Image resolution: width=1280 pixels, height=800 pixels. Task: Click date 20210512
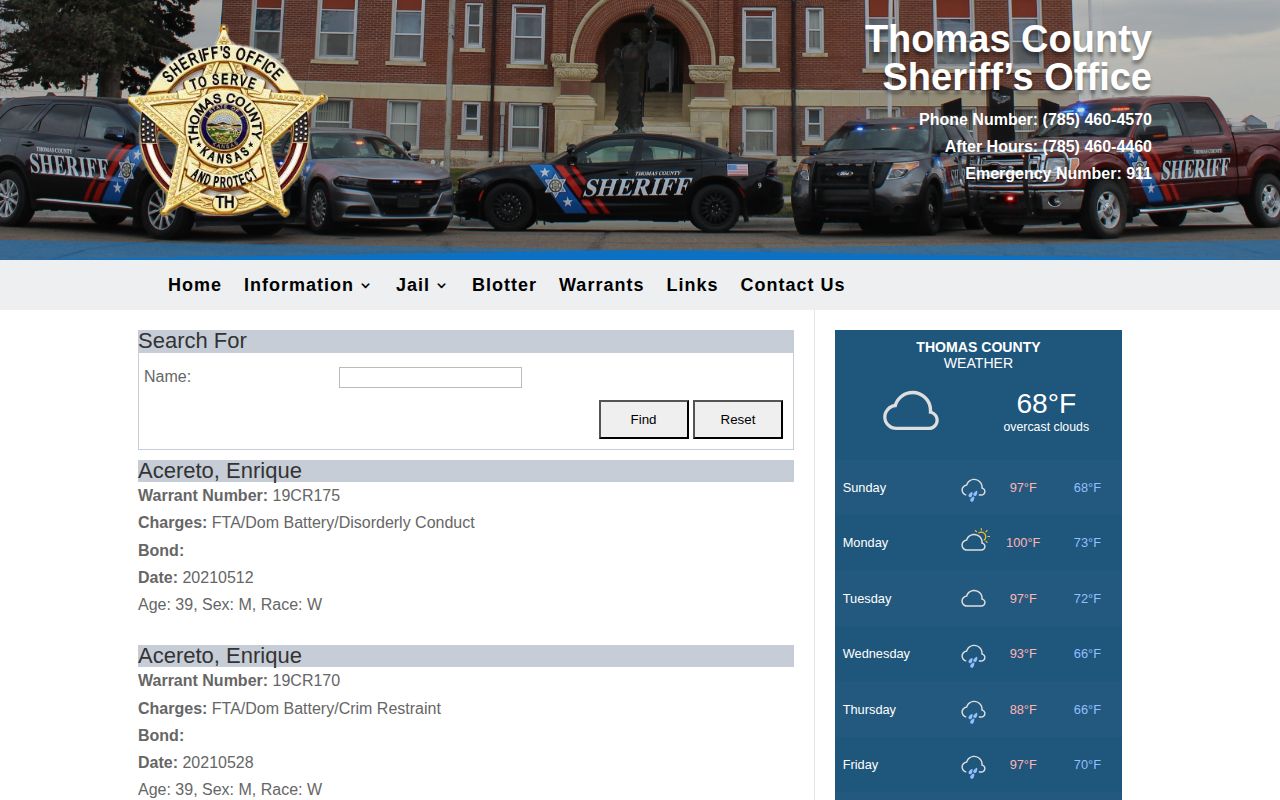(x=218, y=577)
